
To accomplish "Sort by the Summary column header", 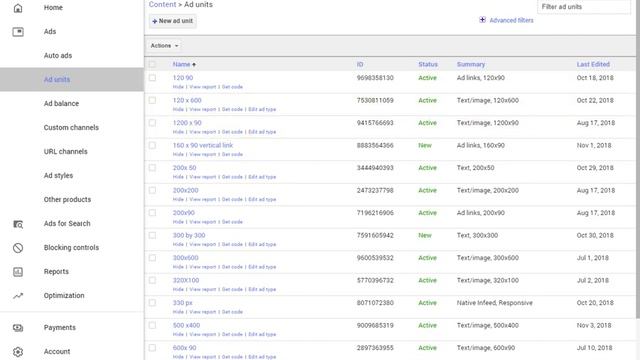I will [x=471, y=64].
